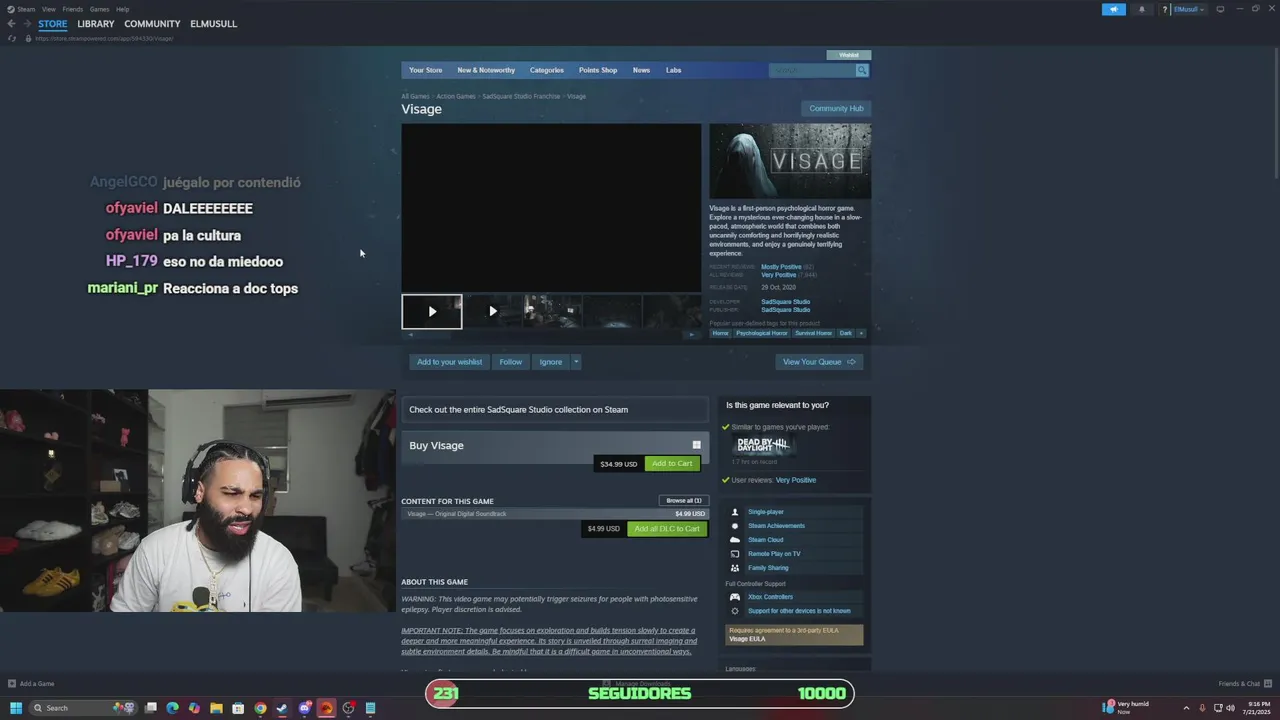Click the Xbox Controllers gamepad icon
The image size is (1280, 720).
735,597
